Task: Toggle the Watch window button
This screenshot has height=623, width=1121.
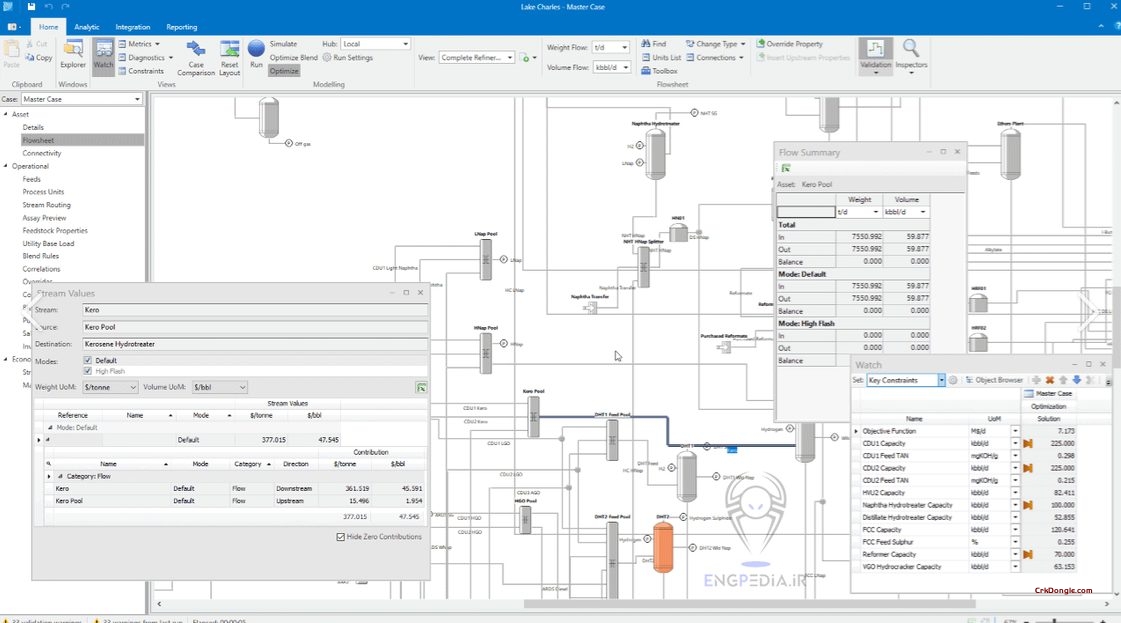Action: 104,55
